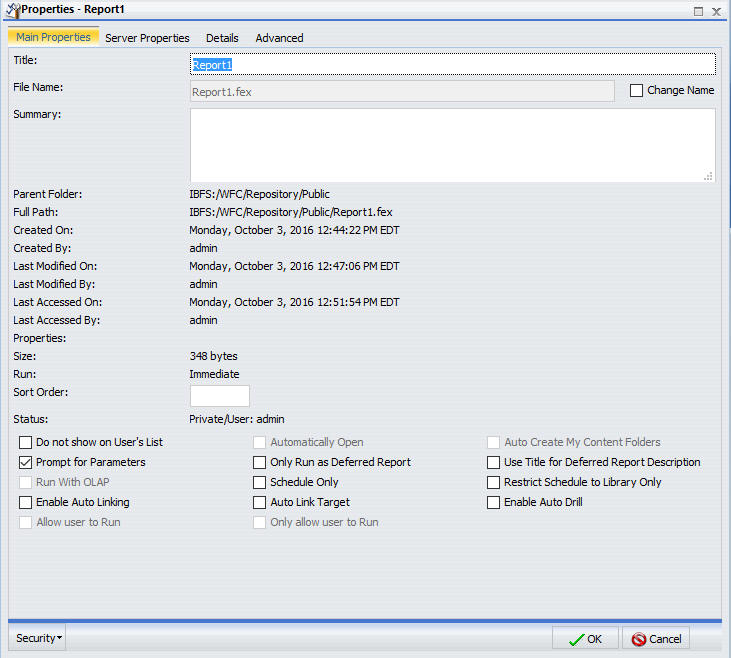The height and width of the screenshot is (658, 731).
Task: Click the Full Path value ending Report1.fex
Action: pos(290,212)
